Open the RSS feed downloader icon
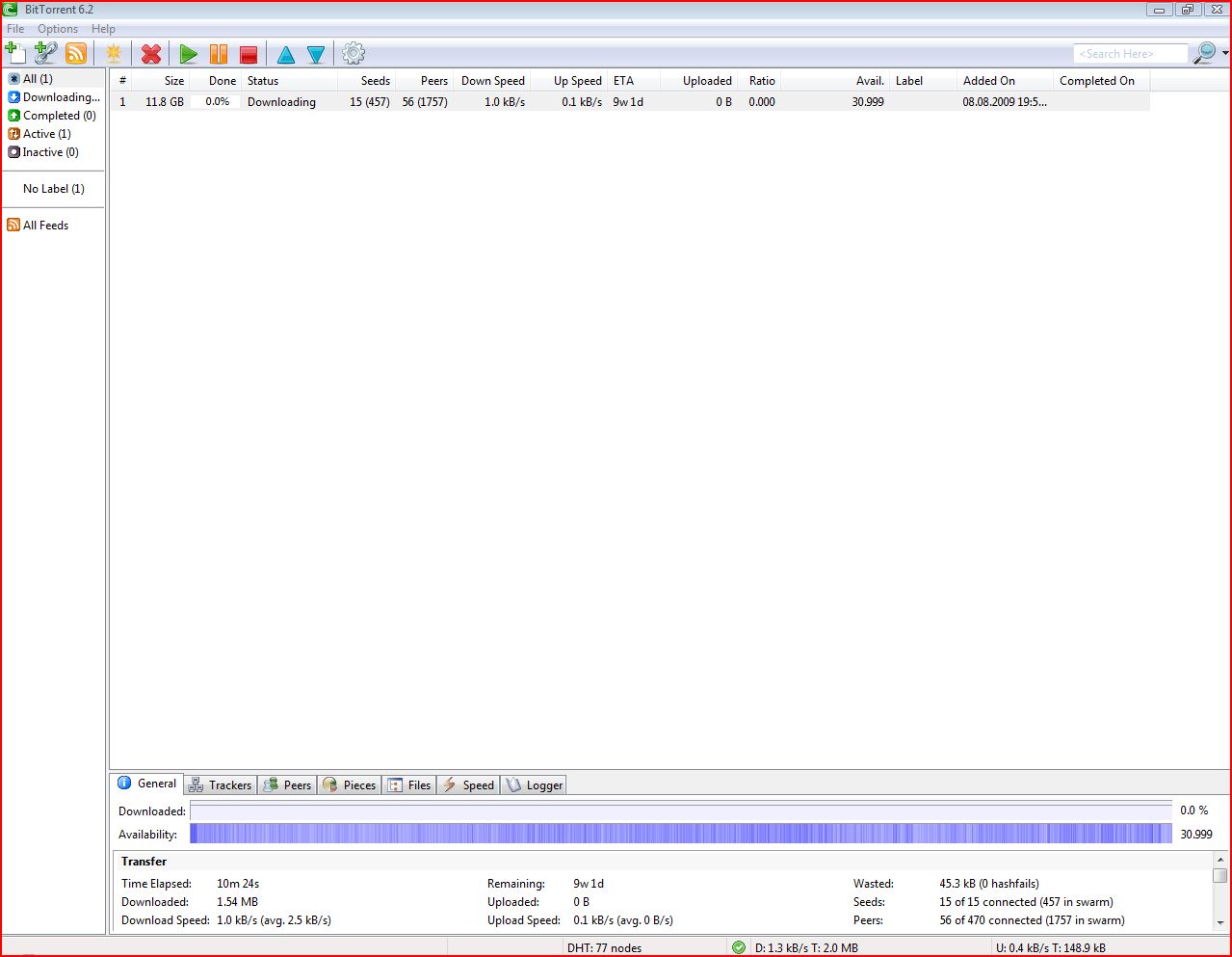1232x957 pixels. tap(76, 54)
